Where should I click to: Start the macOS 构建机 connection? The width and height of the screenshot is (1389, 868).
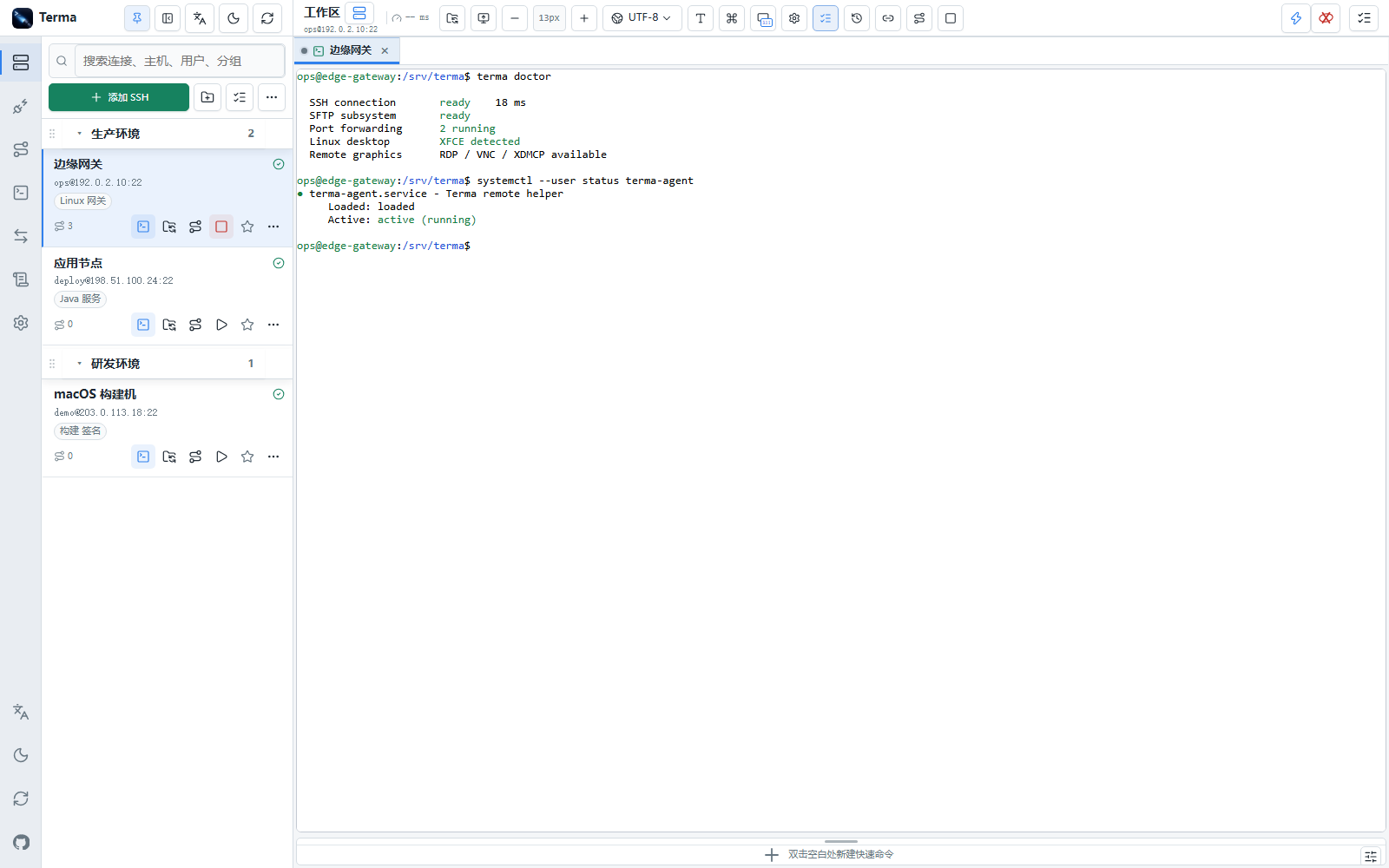click(221, 457)
